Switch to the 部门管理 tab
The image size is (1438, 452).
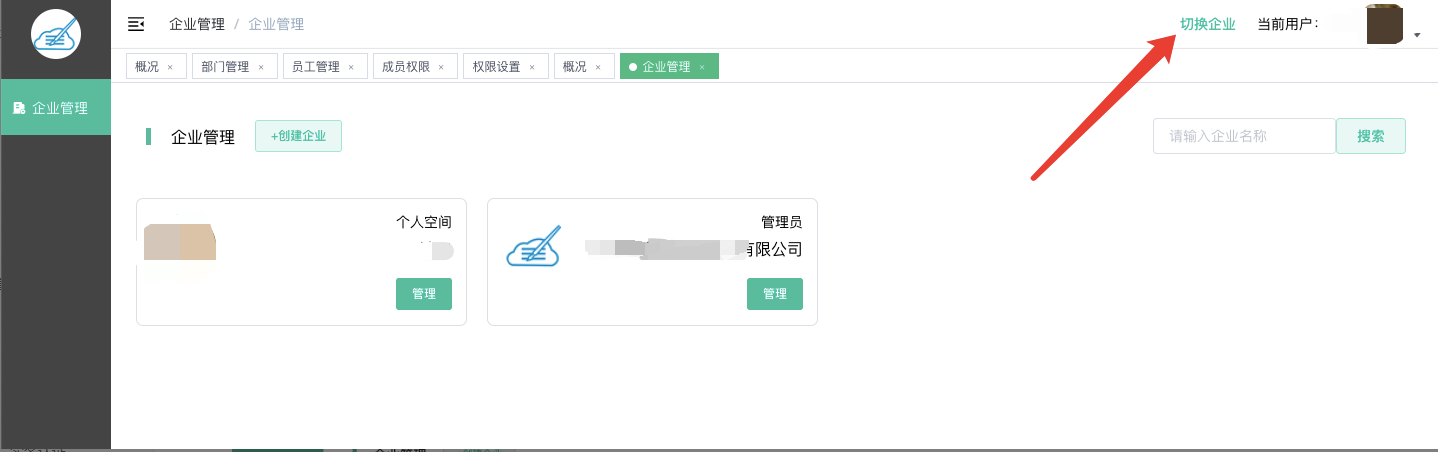[x=225, y=67]
